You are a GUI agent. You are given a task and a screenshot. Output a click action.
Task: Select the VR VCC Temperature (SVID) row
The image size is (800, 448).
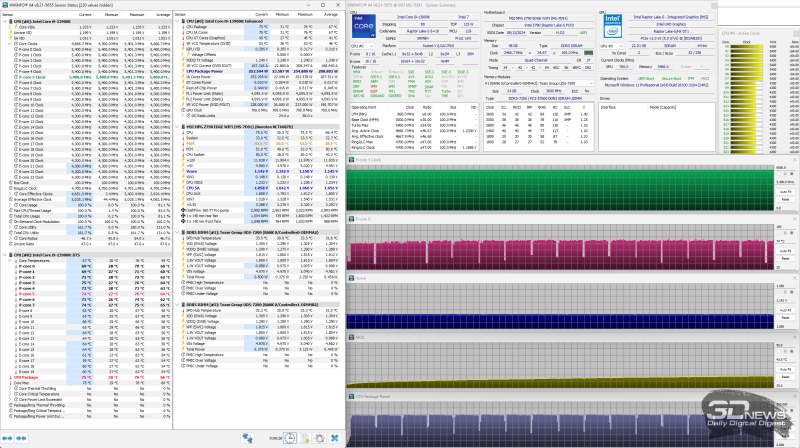[x=258, y=43]
